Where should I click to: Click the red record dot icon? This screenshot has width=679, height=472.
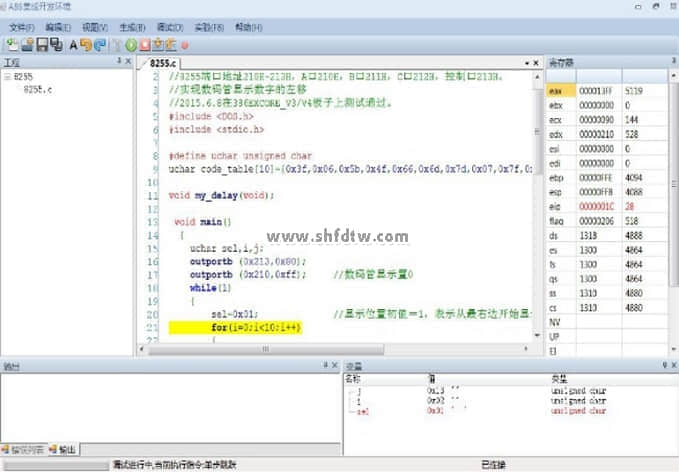point(185,46)
